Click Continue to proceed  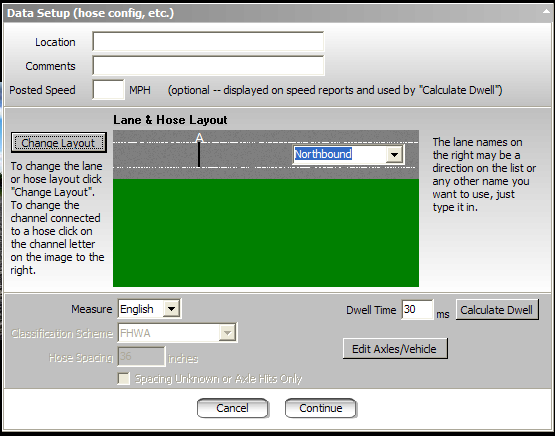tap(321, 408)
